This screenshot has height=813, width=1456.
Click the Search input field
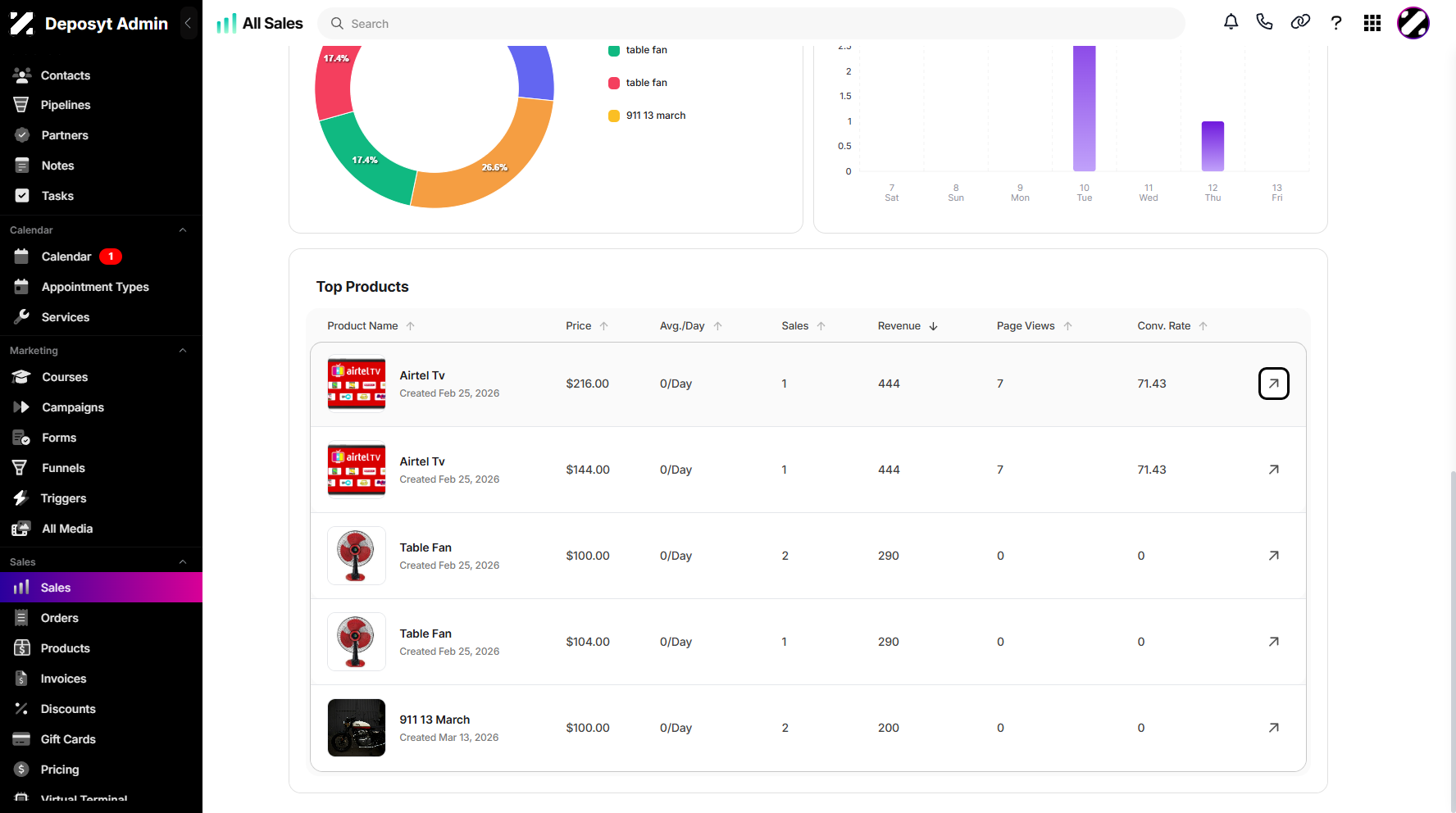pyautogui.click(x=751, y=24)
